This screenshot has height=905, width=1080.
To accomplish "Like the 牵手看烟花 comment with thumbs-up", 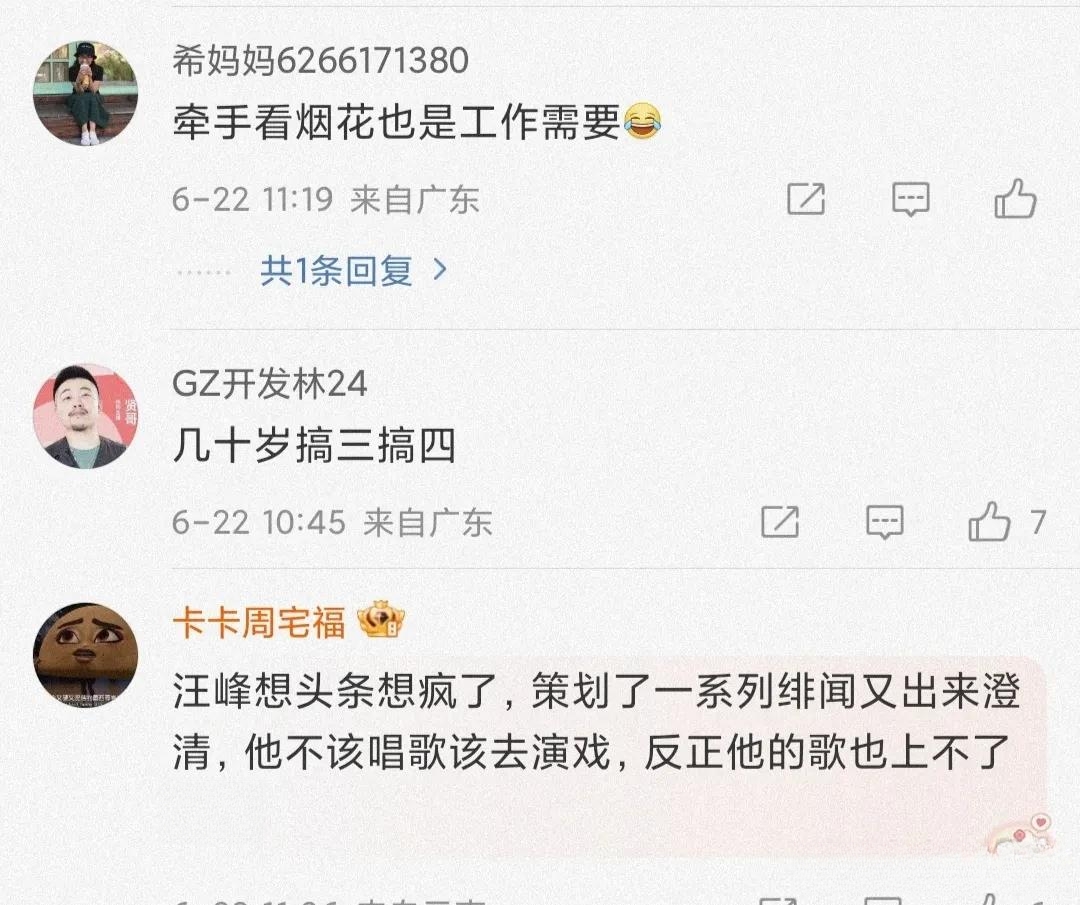I will (1015, 198).
